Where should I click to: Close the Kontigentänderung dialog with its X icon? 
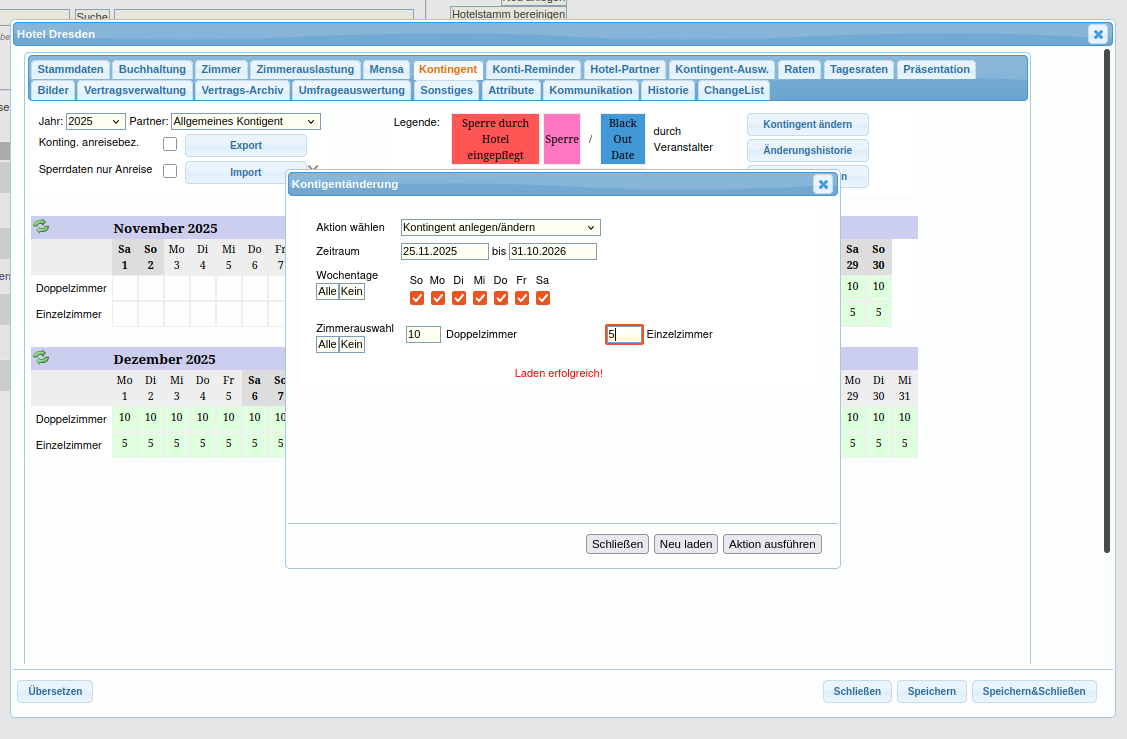(x=822, y=184)
